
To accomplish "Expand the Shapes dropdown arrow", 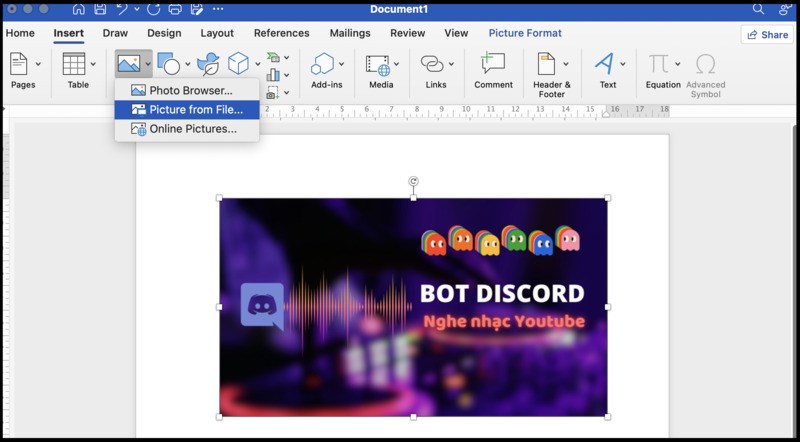I will (187, 64).
